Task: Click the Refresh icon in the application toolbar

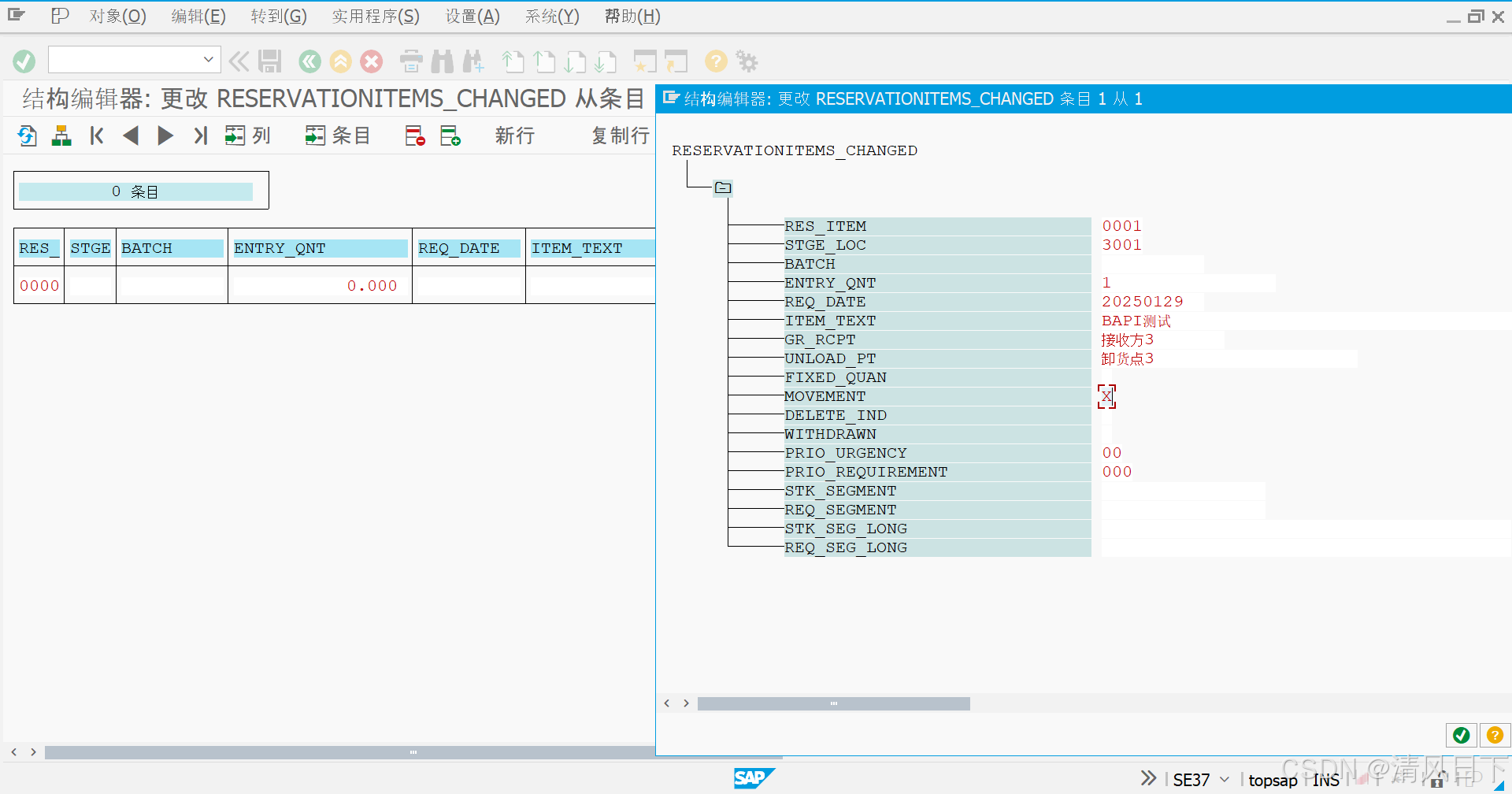Action: [x=26, y=135]
